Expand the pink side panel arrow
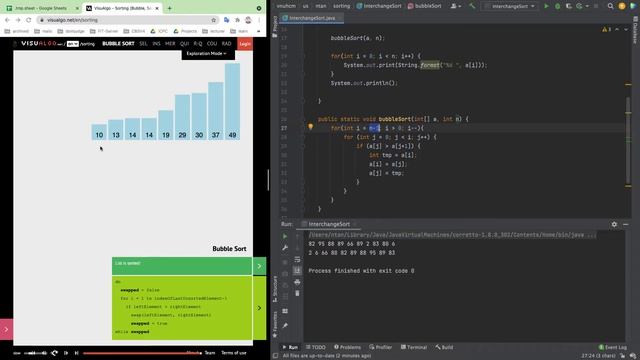 point(6,329)
